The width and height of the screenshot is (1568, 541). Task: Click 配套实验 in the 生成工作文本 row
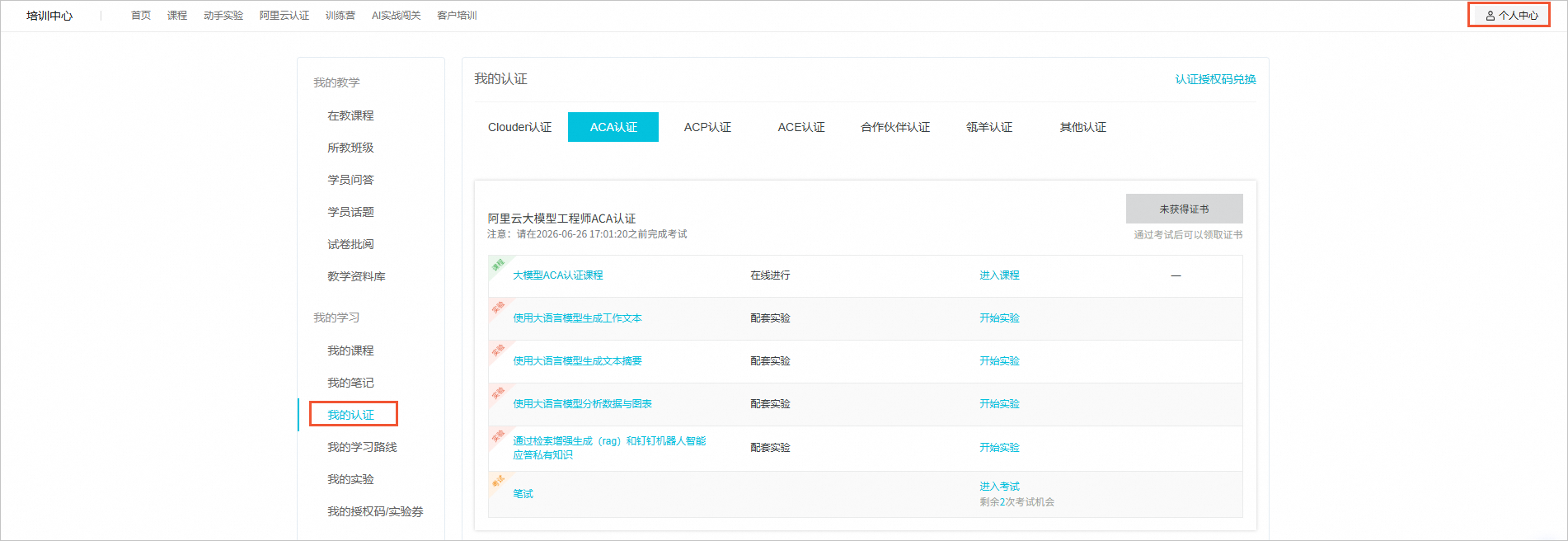click(770, 318)
